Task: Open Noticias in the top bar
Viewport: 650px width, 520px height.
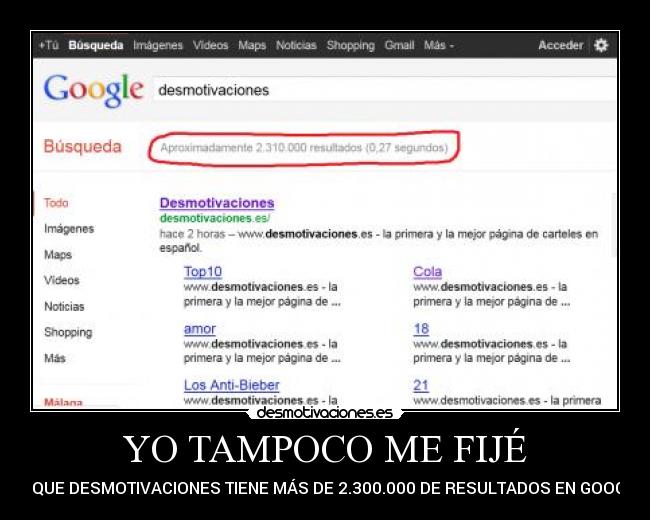Action: pyautogui.click(x=296, y=45)
